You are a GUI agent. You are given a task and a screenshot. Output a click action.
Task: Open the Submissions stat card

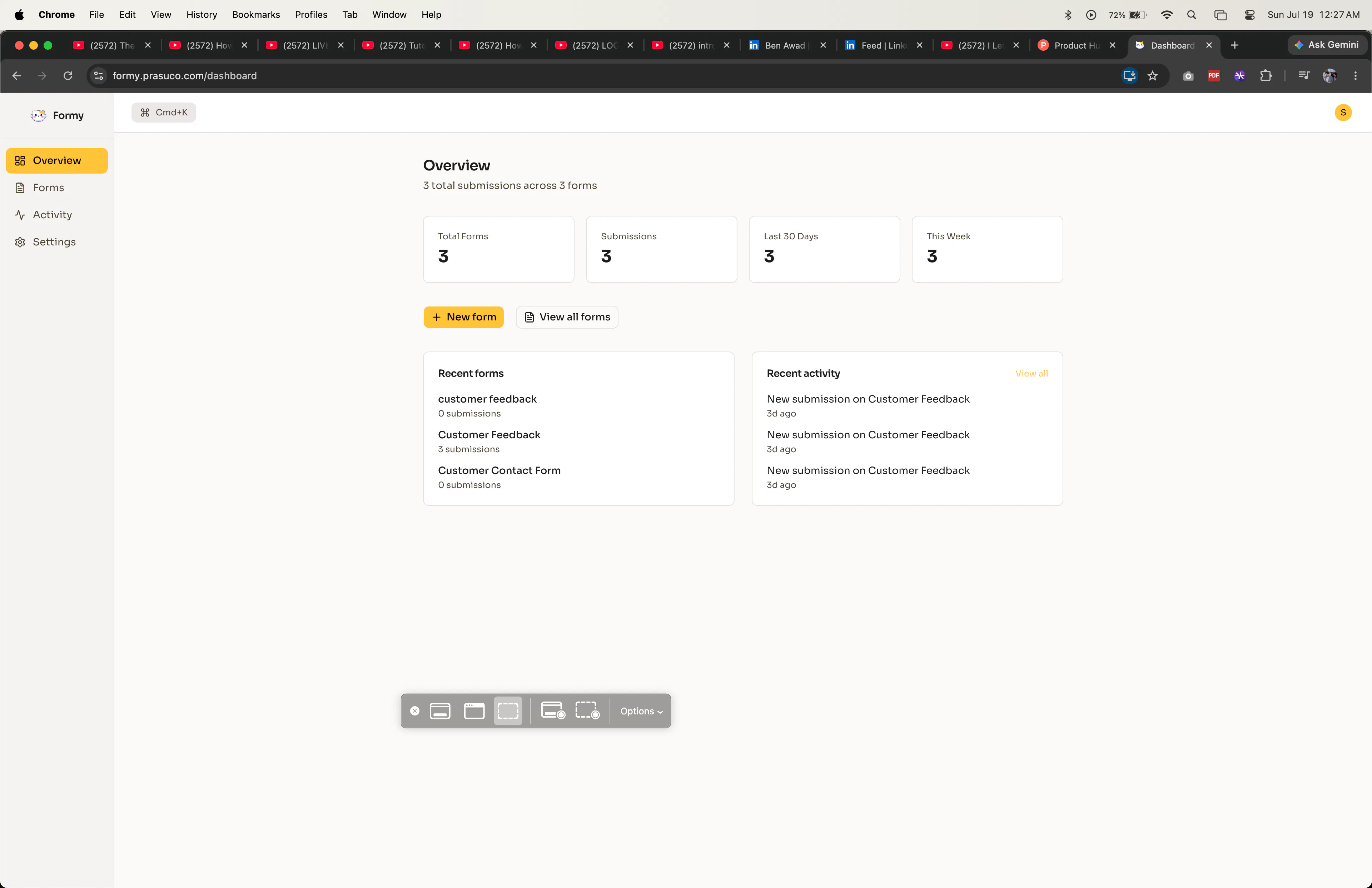tap(661, 249)
